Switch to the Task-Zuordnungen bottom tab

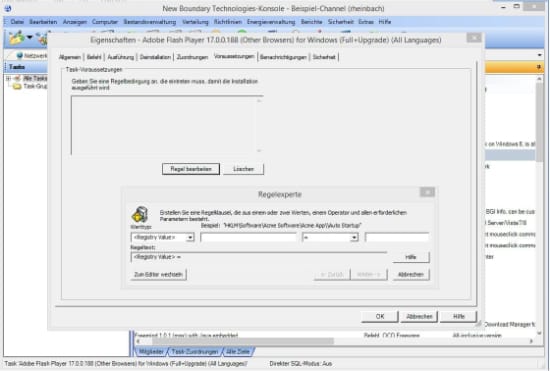pyautogui.click(x=195, y=351)
